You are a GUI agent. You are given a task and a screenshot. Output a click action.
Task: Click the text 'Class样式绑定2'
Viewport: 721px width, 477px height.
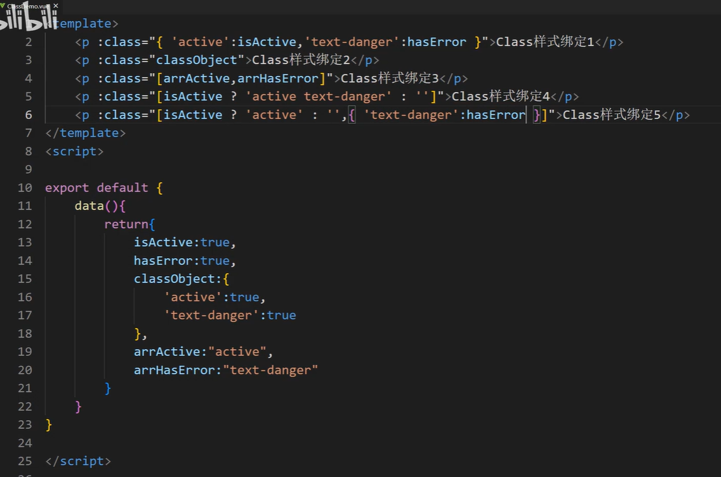click(301, 60)
